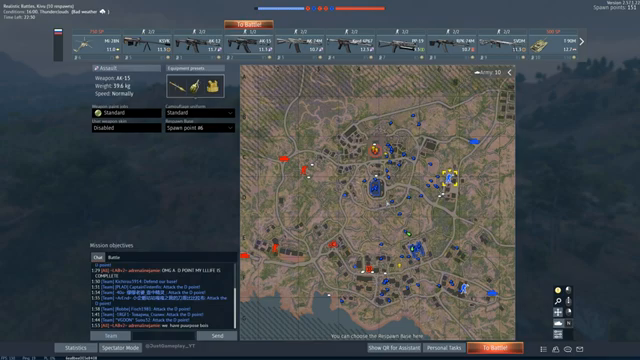Click the yellow objective marker hint icon
Viewport: 640px width, 360px height.
pos(558,290)
